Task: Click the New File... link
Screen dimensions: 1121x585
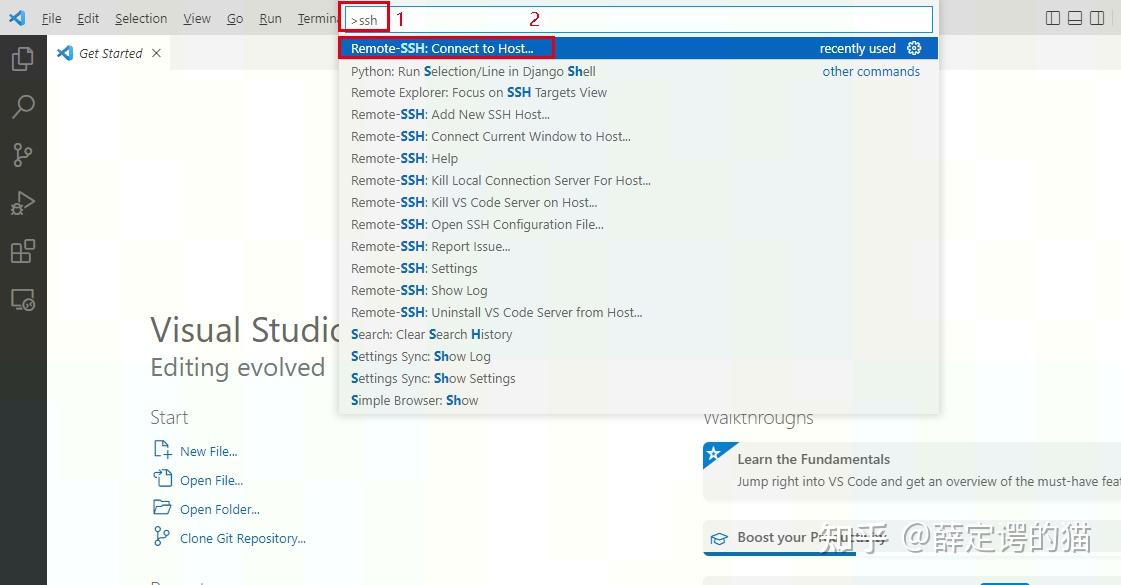Action: [x=209, y=451]
